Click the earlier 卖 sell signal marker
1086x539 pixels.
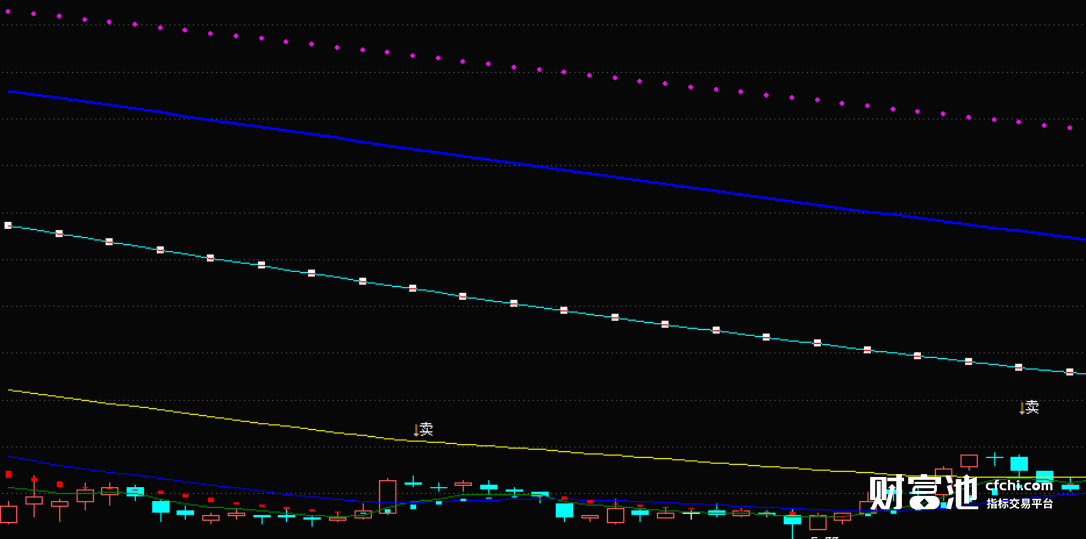423,430
